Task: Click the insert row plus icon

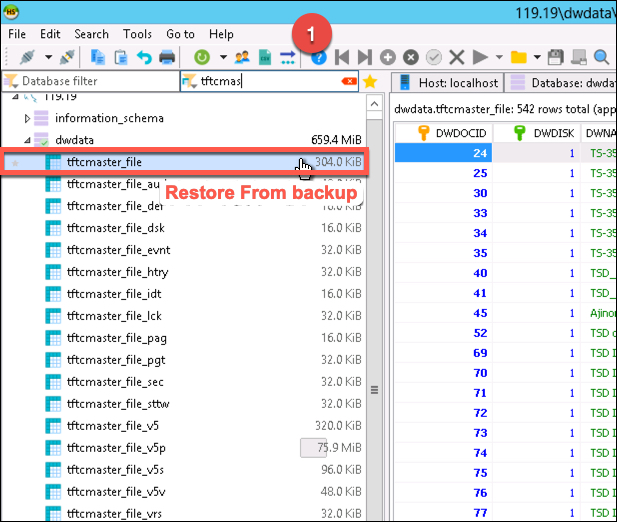Action: point(387,57)
